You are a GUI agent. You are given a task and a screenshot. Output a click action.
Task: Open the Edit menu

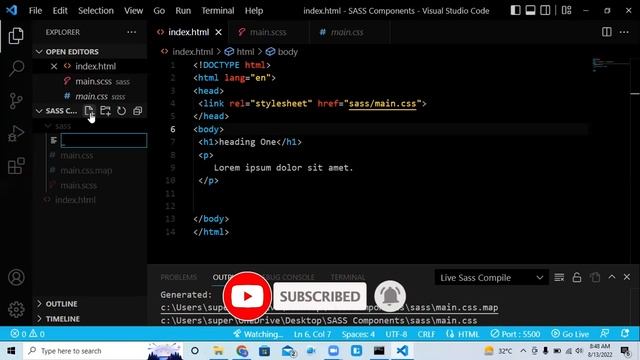tap(60, 11)
